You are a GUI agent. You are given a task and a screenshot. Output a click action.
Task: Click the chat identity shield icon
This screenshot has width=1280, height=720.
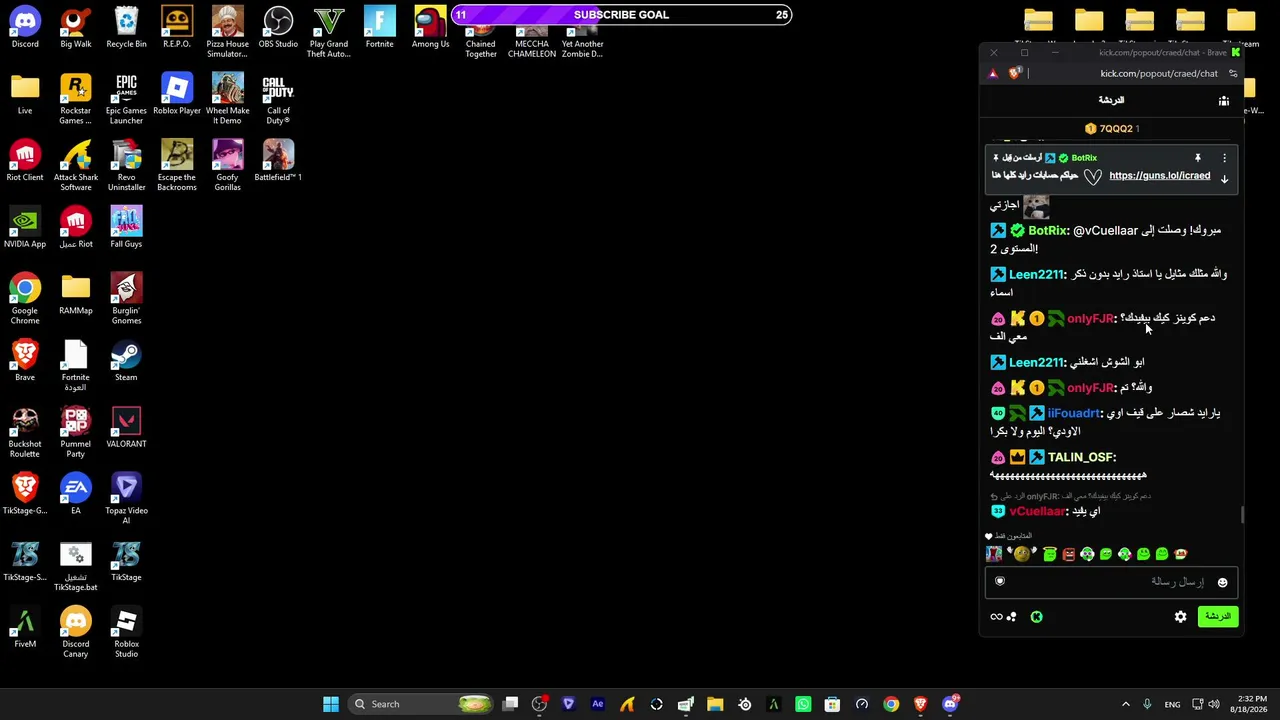pyautogui.click(x=1000, y=581)
